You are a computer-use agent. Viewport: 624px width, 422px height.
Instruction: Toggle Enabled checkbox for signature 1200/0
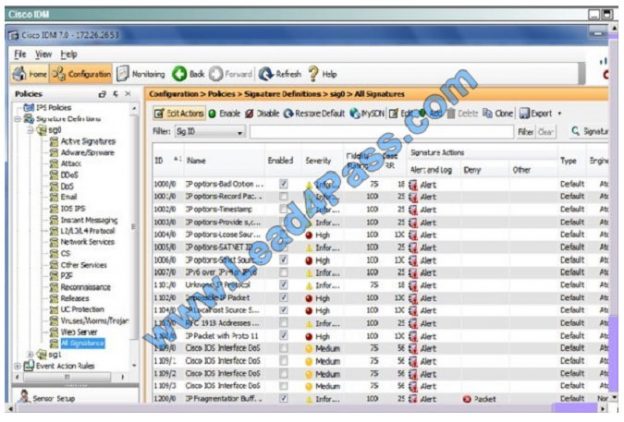pyautogui.click(x=284, y=397)
